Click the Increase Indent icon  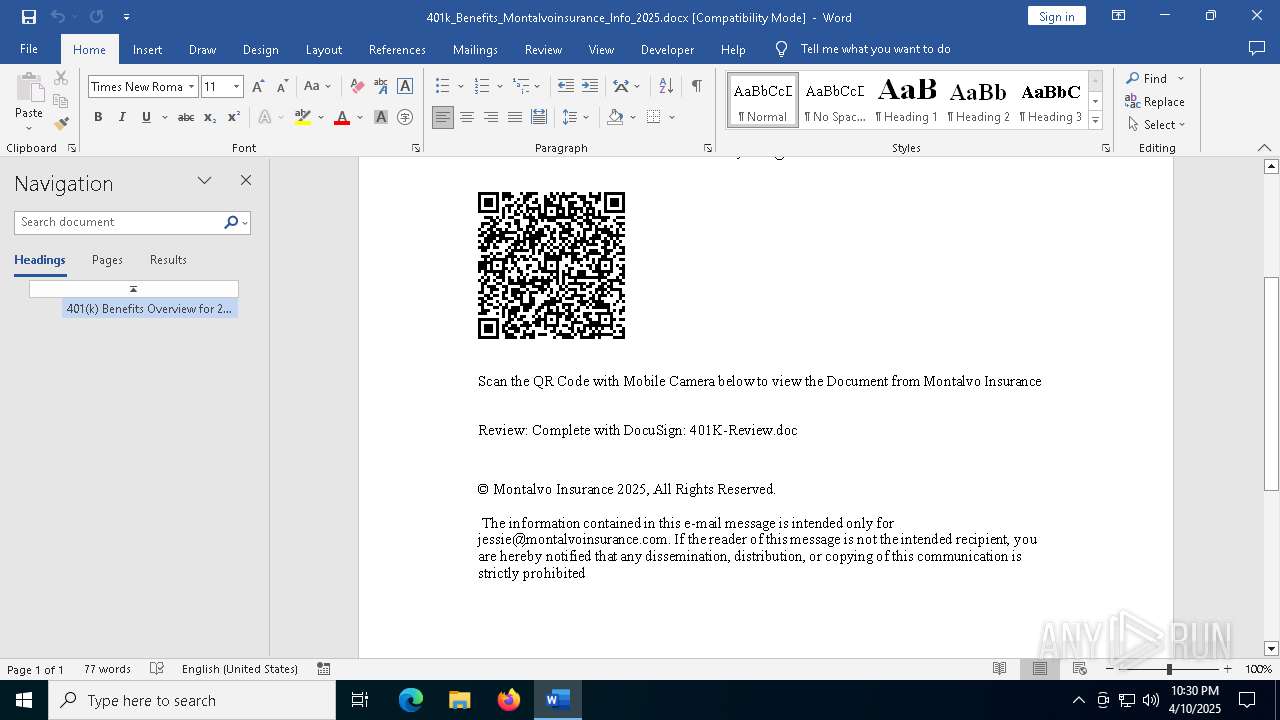point(590,86)
